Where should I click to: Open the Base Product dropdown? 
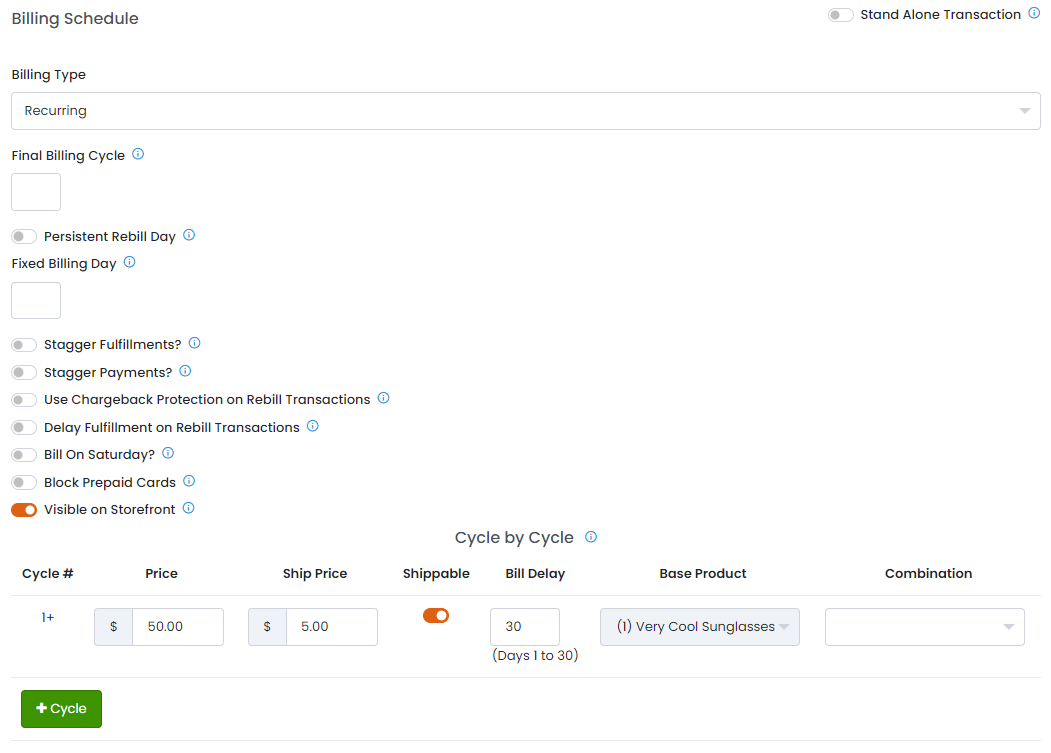699,627
